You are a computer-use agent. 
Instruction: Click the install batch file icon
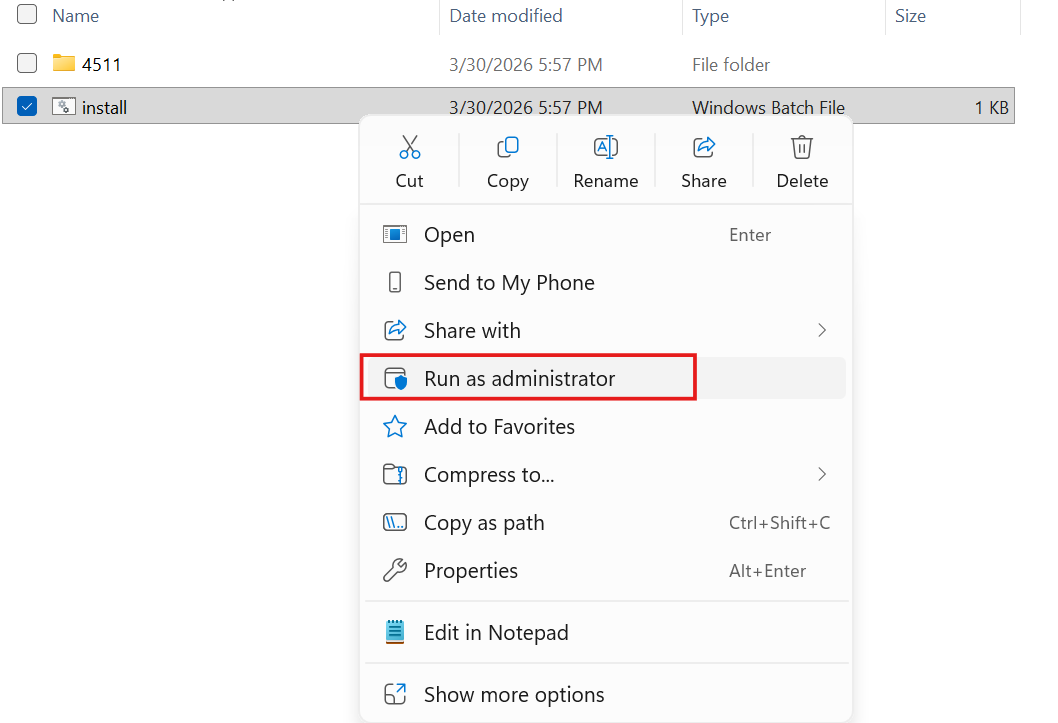(x=64, y=107)
